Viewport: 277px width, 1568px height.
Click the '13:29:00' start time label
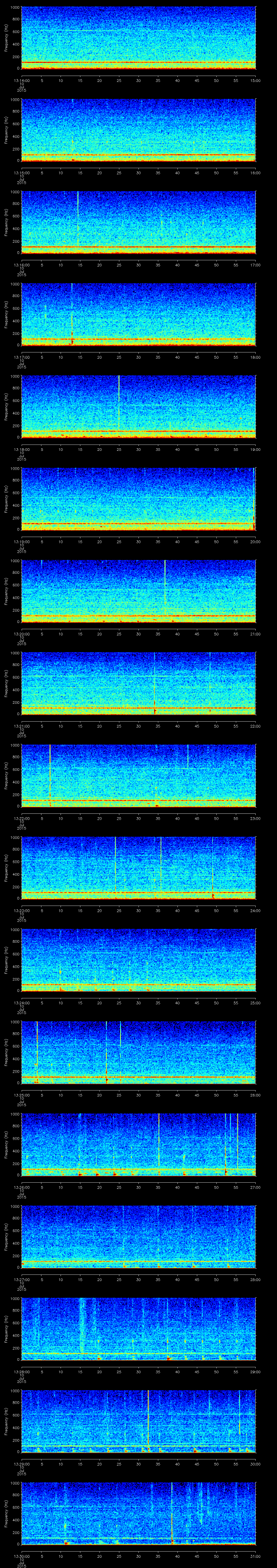(21, 1464)
